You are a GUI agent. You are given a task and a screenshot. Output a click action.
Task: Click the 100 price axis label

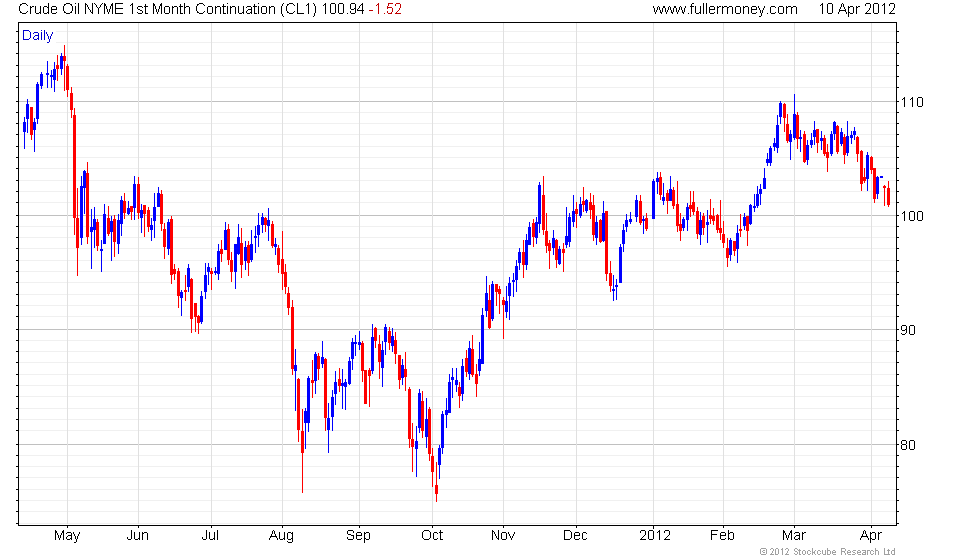[x=911, y=216]
